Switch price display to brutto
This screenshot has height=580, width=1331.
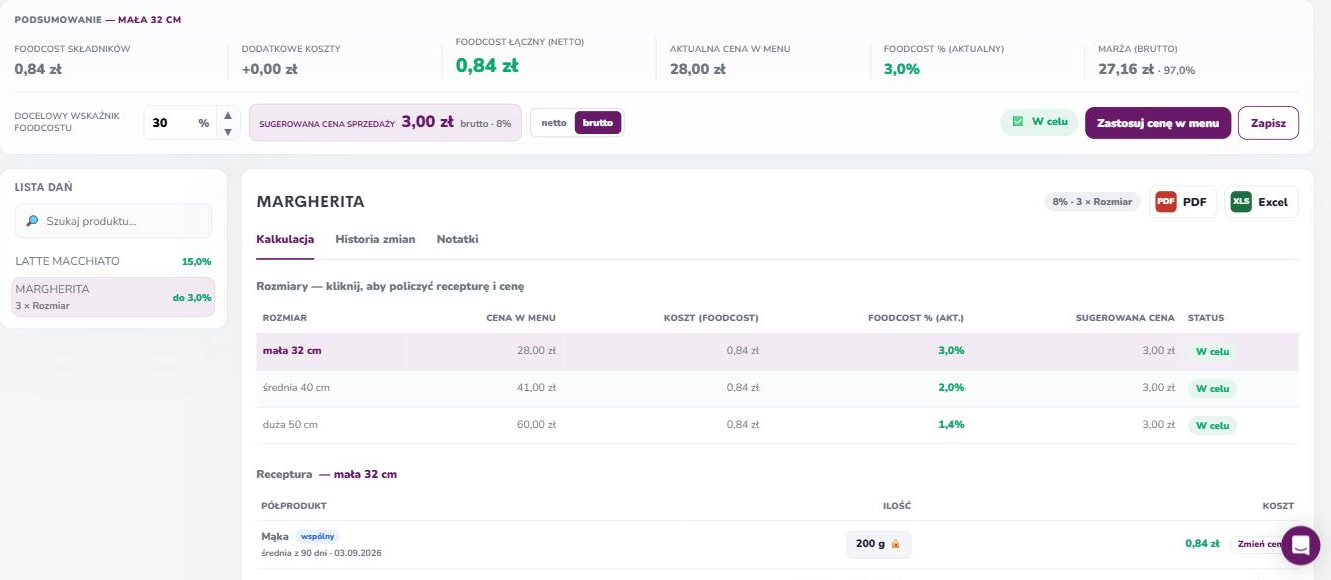(598, 123)
